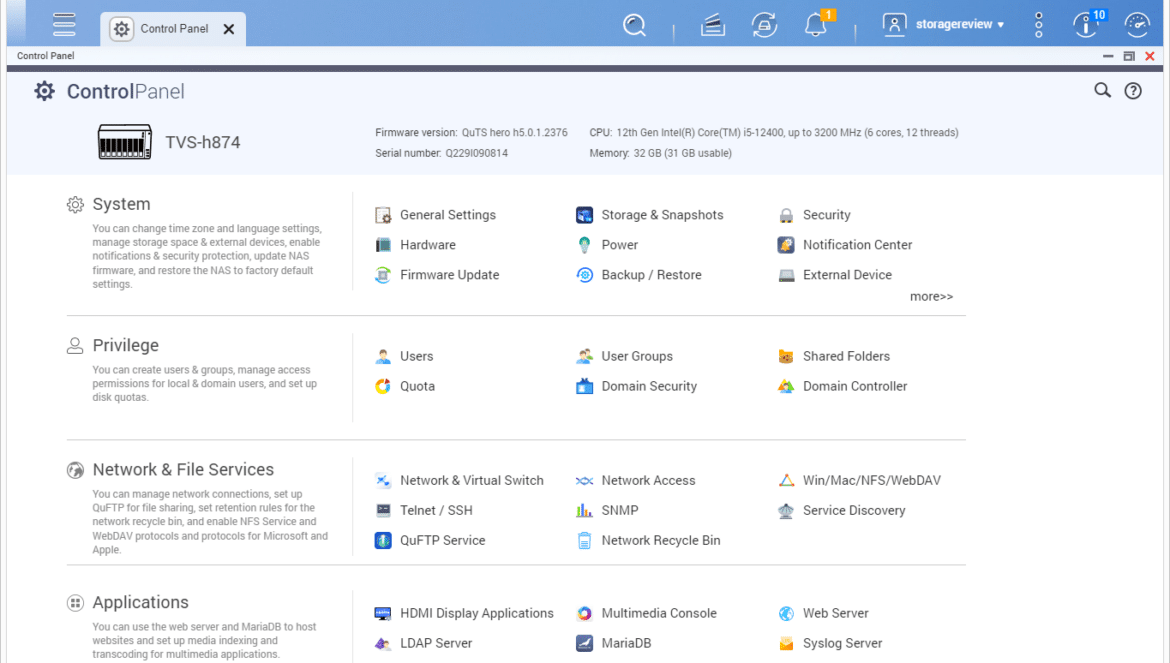
Task: Click the TVS-h874 NAS device image
Action: pos(125,142)
